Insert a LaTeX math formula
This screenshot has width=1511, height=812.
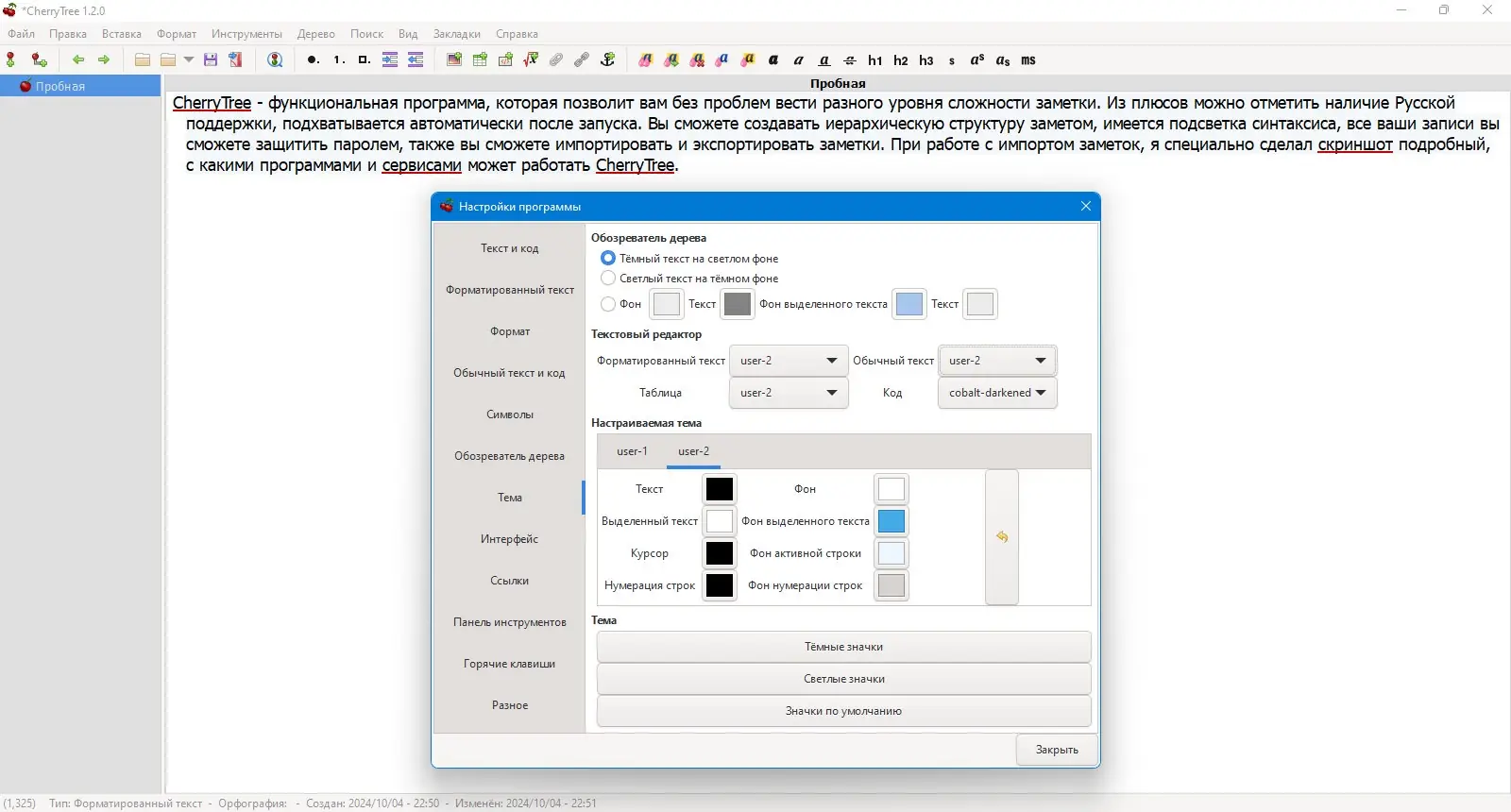531,59
